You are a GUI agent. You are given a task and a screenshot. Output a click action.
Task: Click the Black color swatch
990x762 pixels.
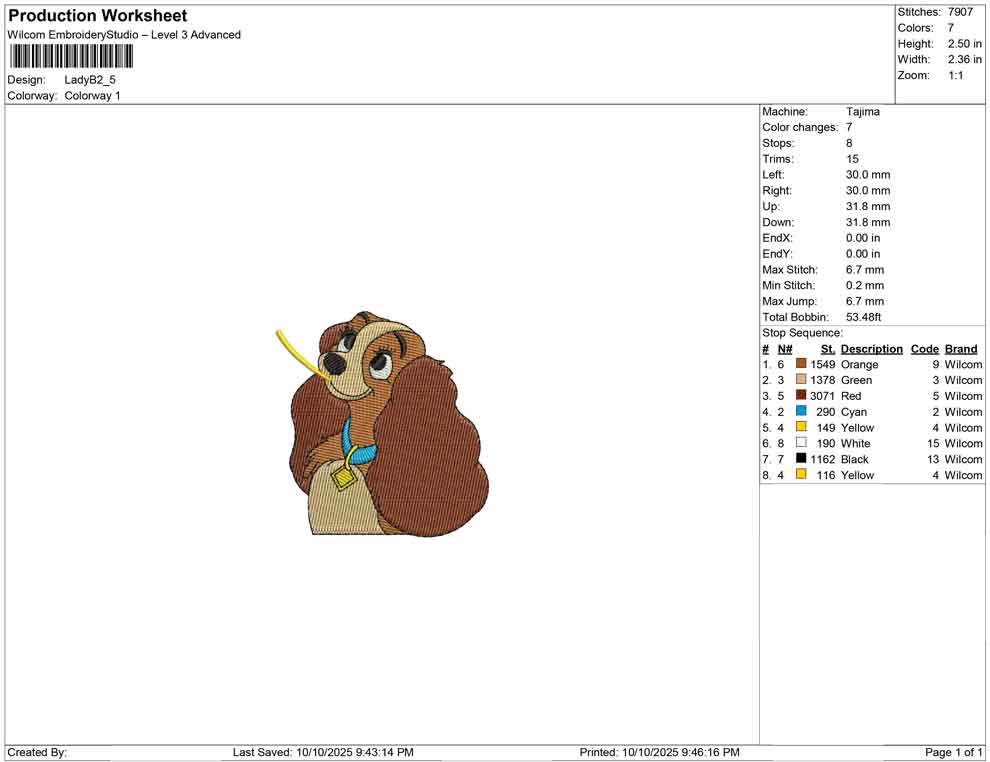[801, 458]
